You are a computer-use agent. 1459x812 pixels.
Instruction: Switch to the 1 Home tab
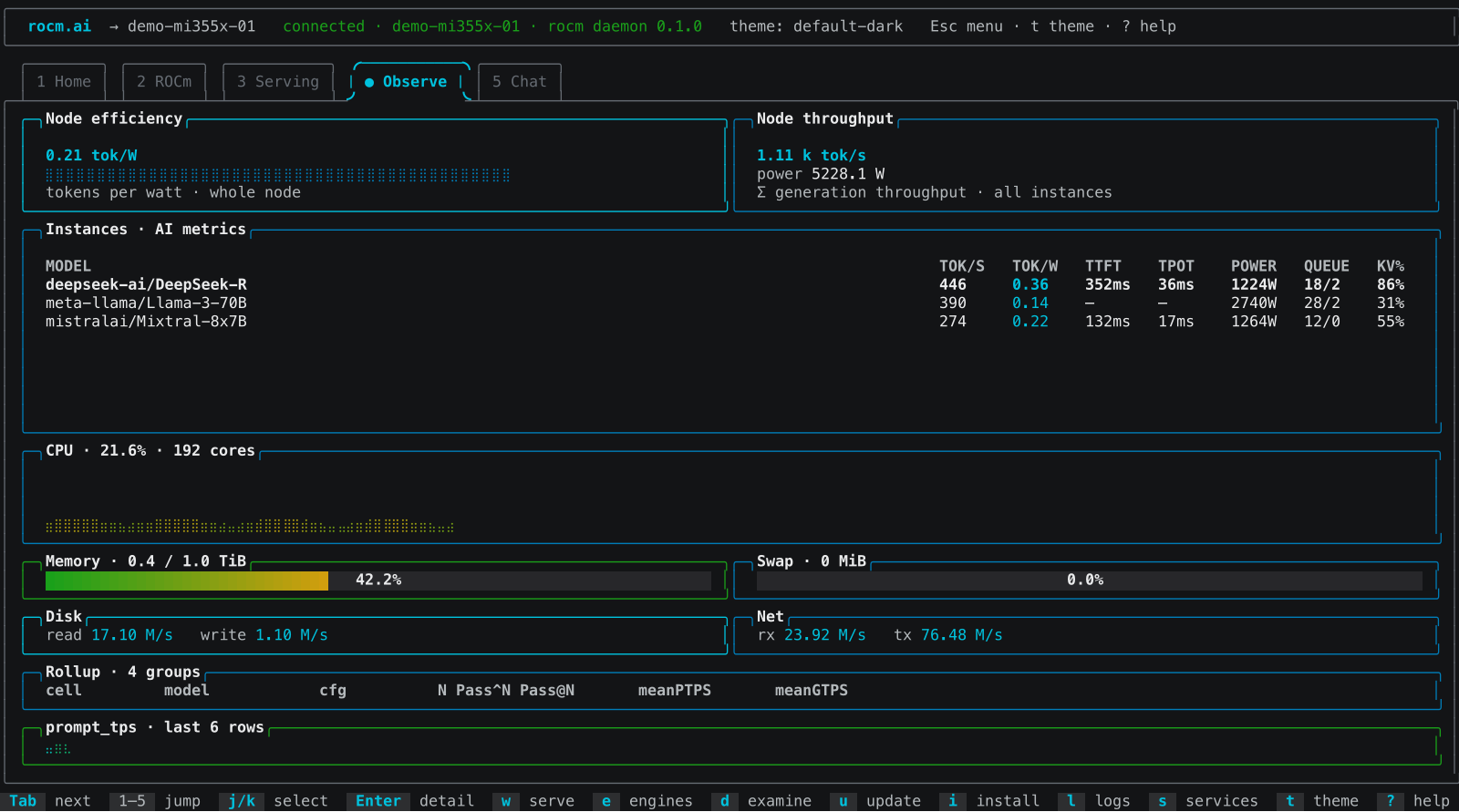(x=64, y=82)
